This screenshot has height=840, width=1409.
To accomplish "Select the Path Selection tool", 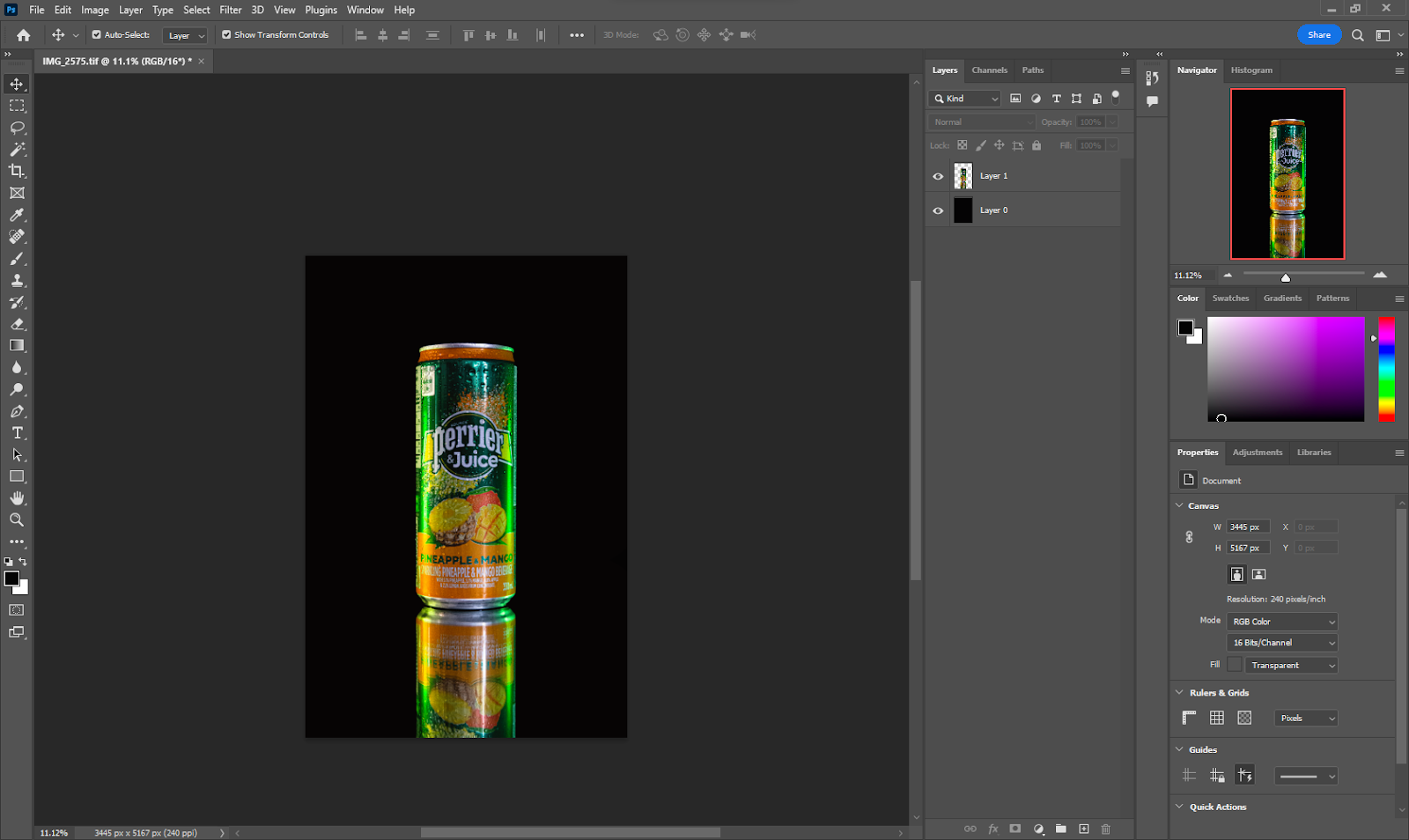I will [x=17, y=454].
